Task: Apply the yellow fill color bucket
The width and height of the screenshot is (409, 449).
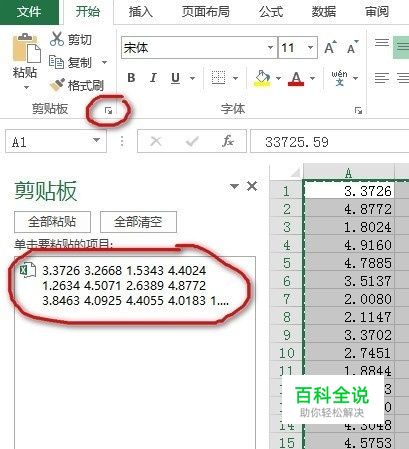Action: (x=262, y=78)
